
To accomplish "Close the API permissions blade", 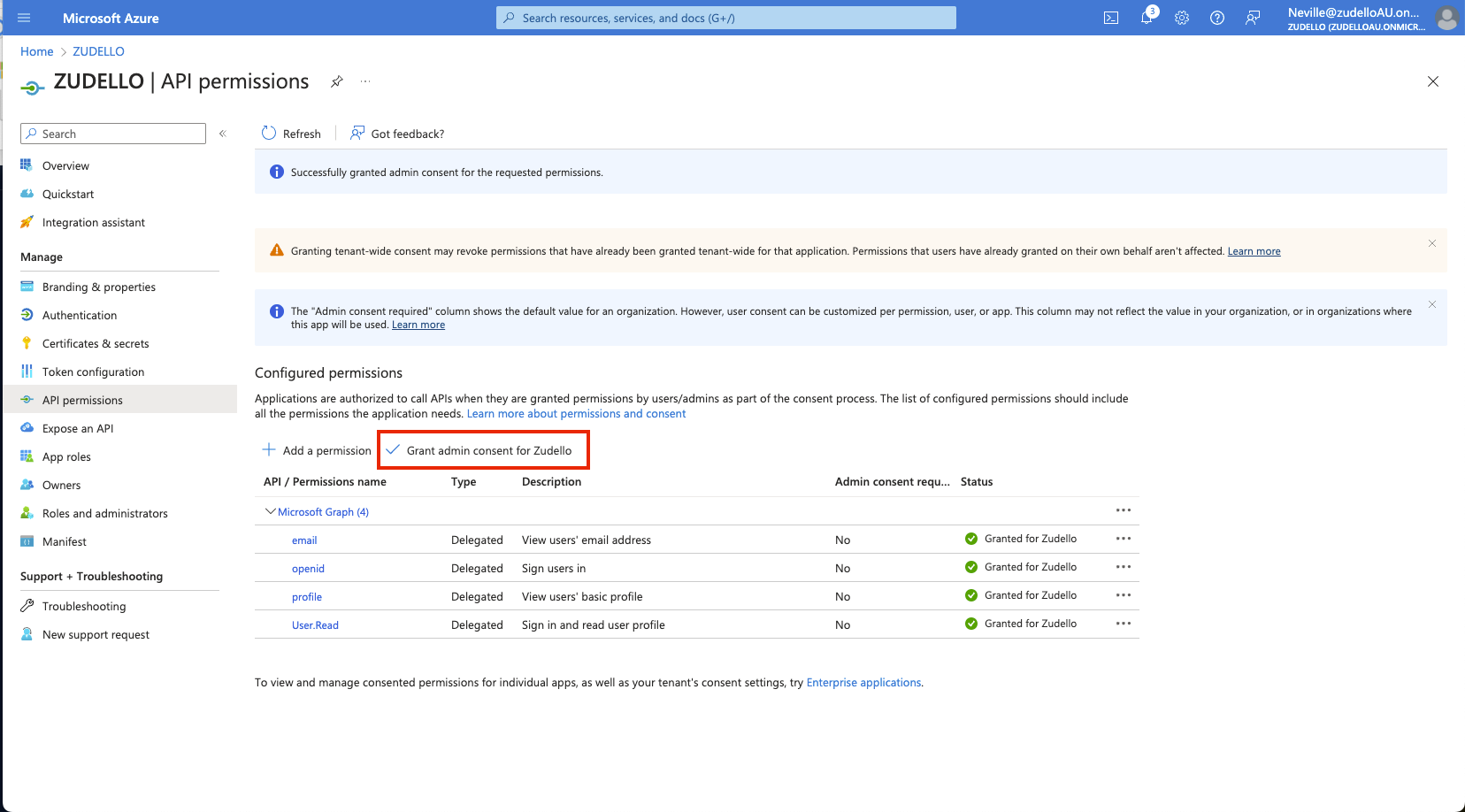I will click(1433, 81).
